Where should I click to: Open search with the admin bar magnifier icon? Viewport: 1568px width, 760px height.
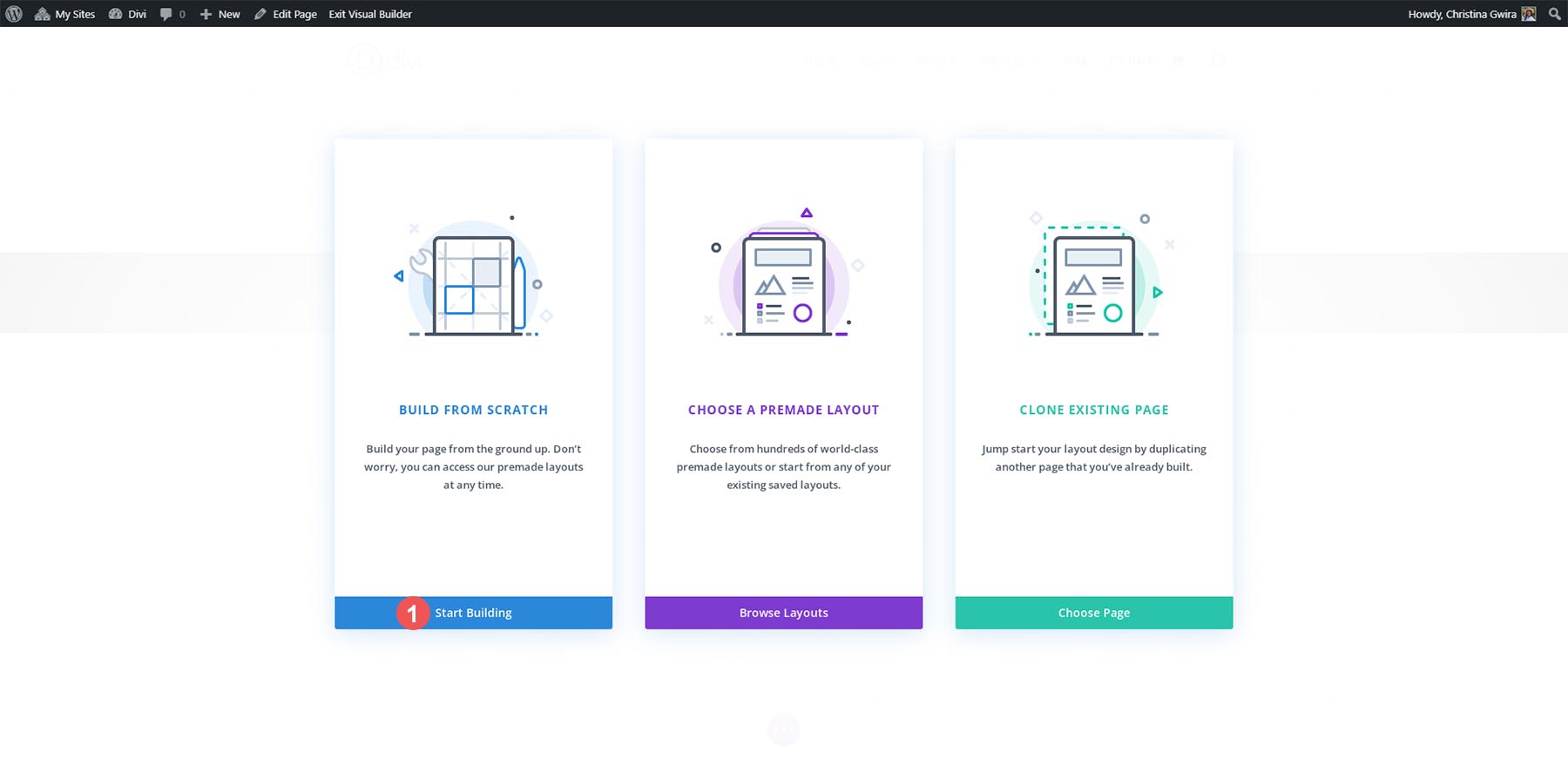click(x=1555, y=14)
